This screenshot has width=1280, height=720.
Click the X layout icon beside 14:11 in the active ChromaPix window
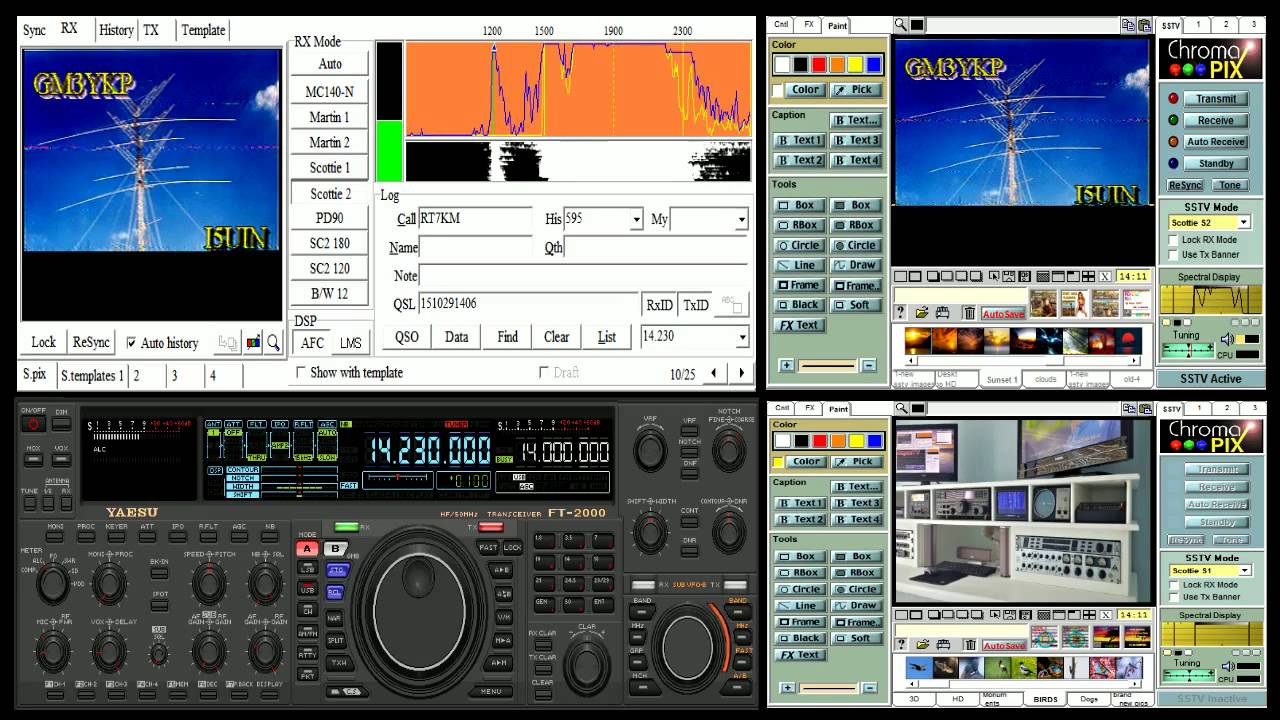[x=1105, y=276]
